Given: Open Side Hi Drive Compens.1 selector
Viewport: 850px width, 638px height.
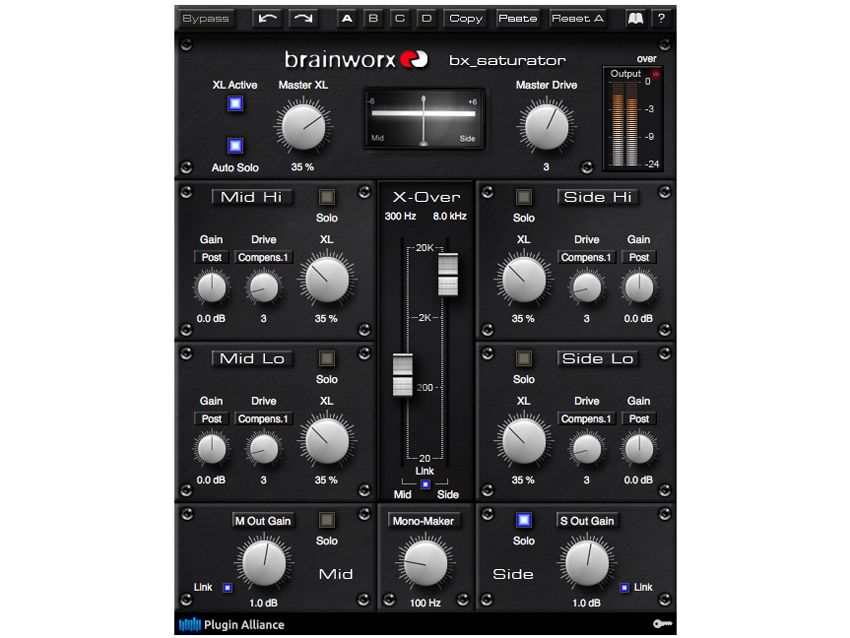Looking at the screenshot, I should click(x=586, y=257).
